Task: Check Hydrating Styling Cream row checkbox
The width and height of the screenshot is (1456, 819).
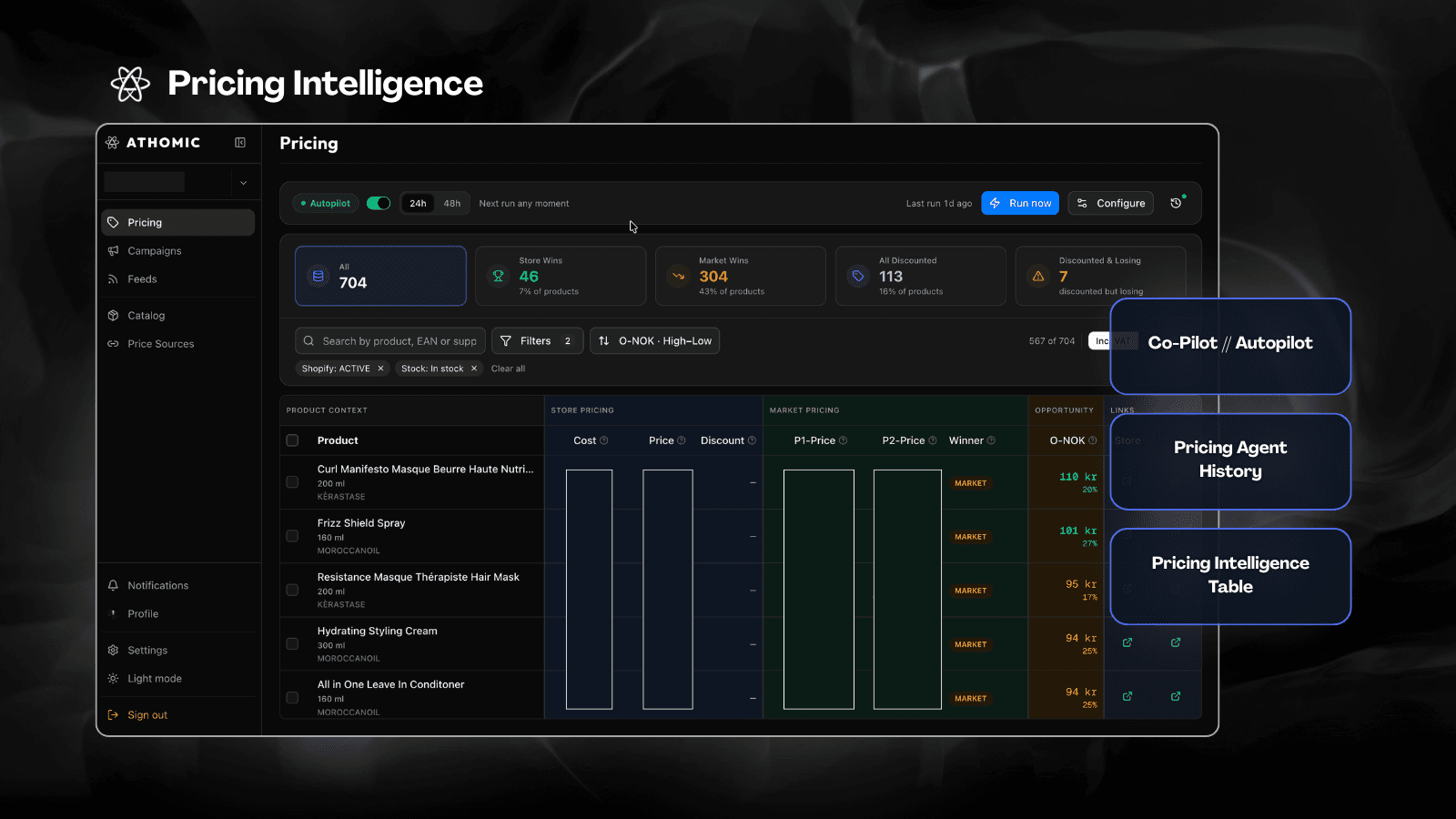Action: pyautogui.click(x=292, y=643)
